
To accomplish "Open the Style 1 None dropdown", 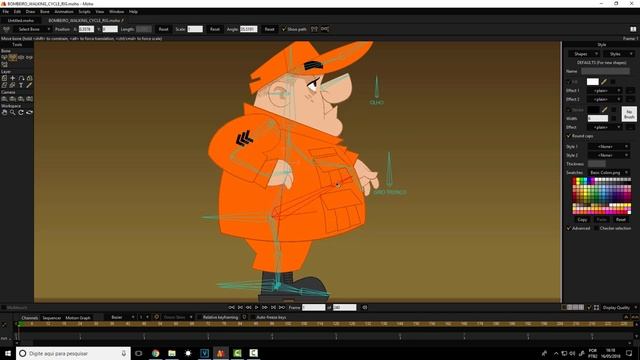I will point(609,147).
